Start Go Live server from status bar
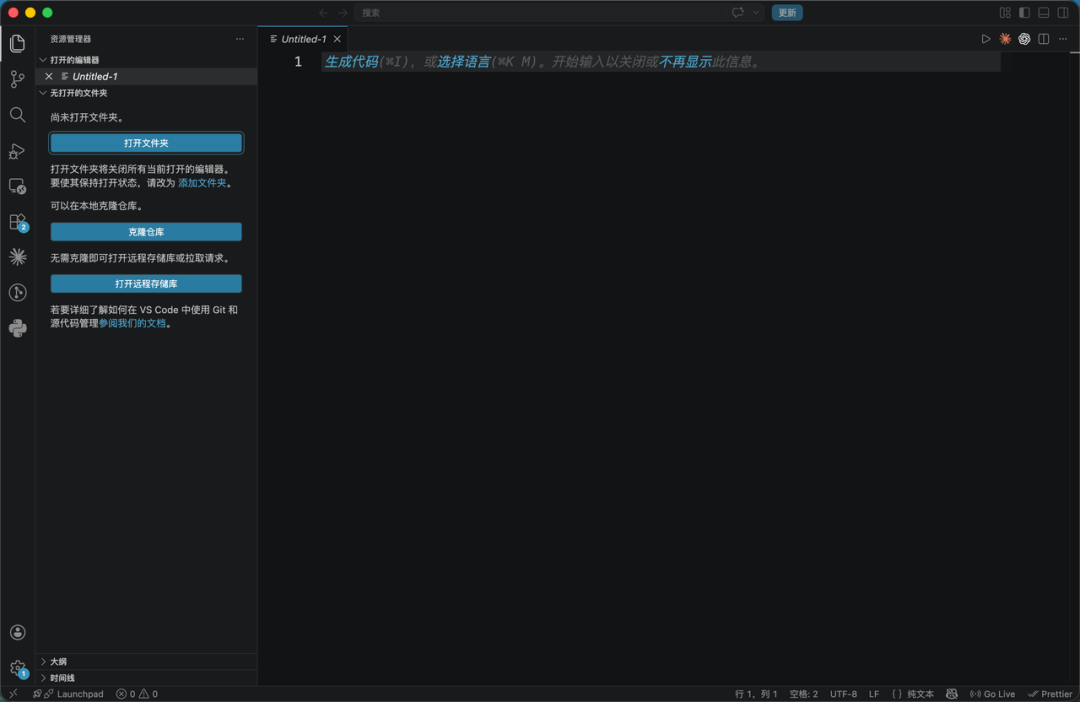The width and height of the screenshot is (1080, 702). pyautogui.click(x=993, y=694)
